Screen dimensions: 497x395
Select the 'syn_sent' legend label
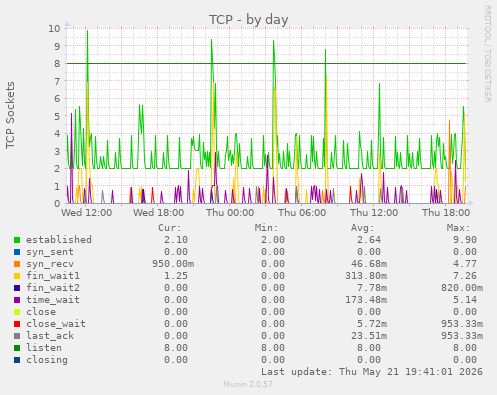click(50, 252)
